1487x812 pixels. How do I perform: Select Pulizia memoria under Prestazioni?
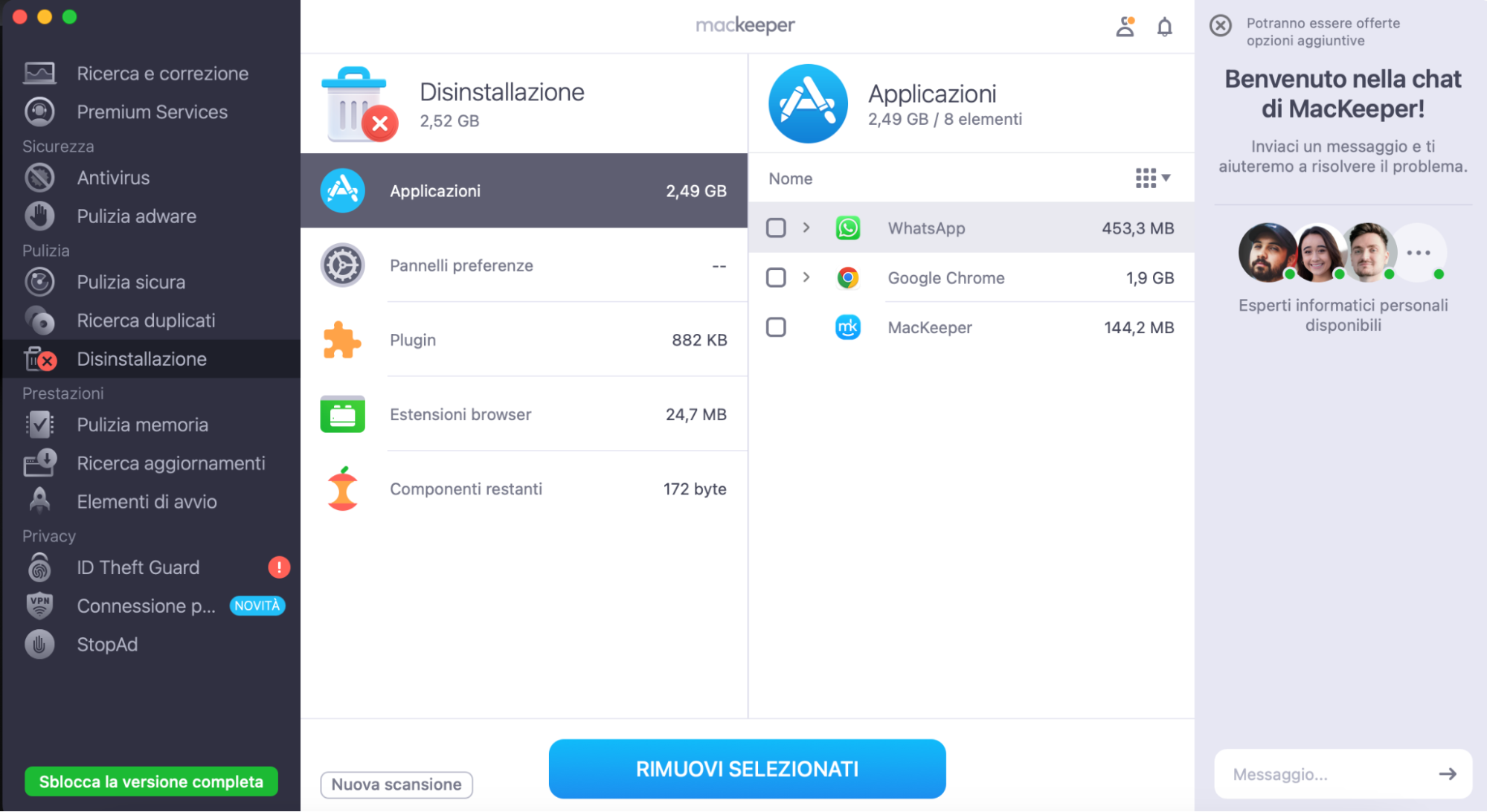142,424
